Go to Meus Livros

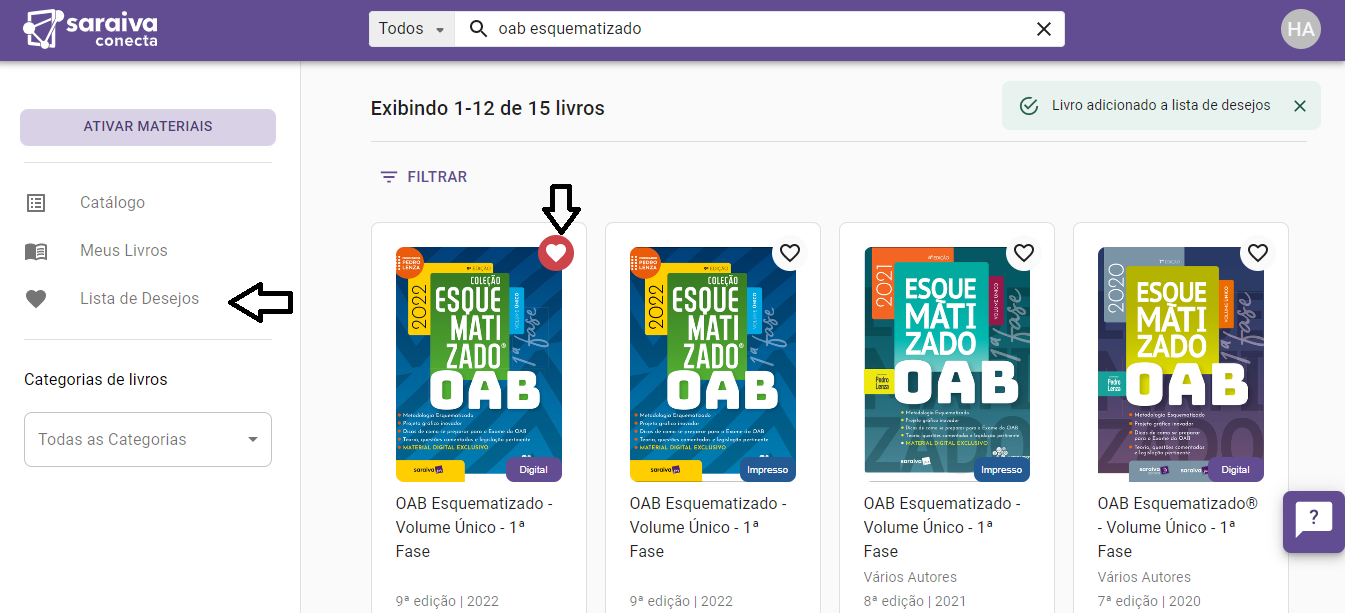click(x=124, y=250)
